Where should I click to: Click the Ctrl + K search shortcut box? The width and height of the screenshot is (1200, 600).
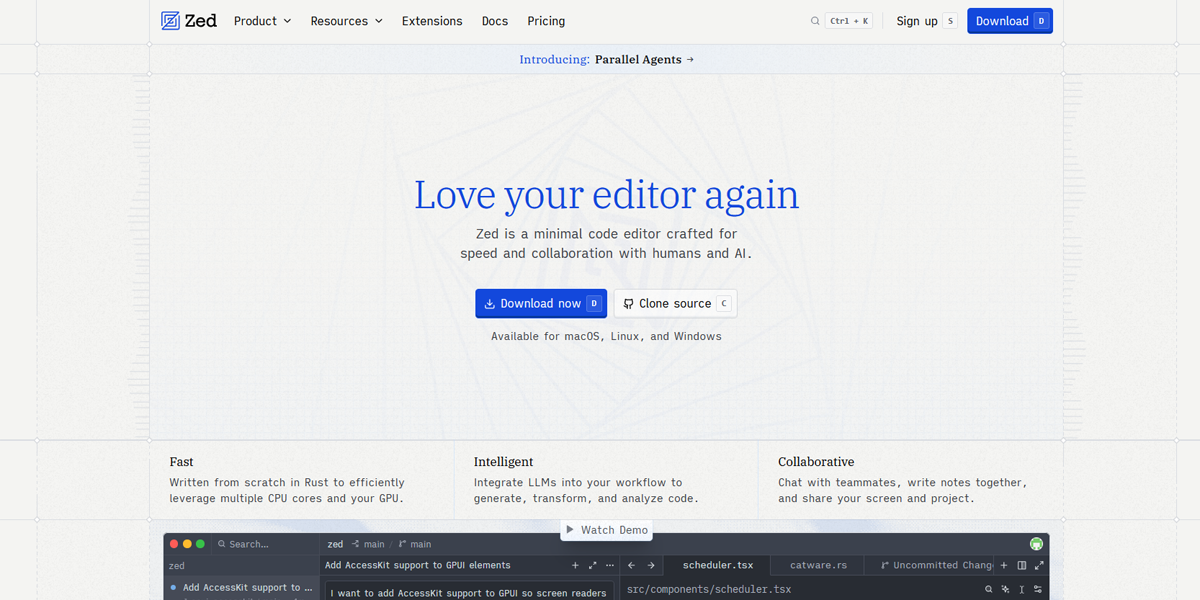coord(849,21)
